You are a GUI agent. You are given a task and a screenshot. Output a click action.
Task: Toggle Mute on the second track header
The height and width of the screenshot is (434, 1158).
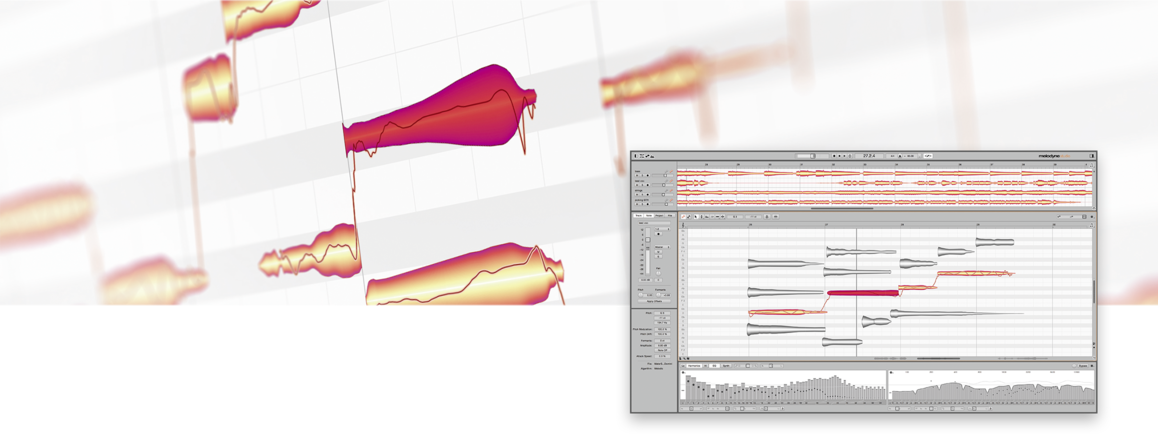pos(637,185)
